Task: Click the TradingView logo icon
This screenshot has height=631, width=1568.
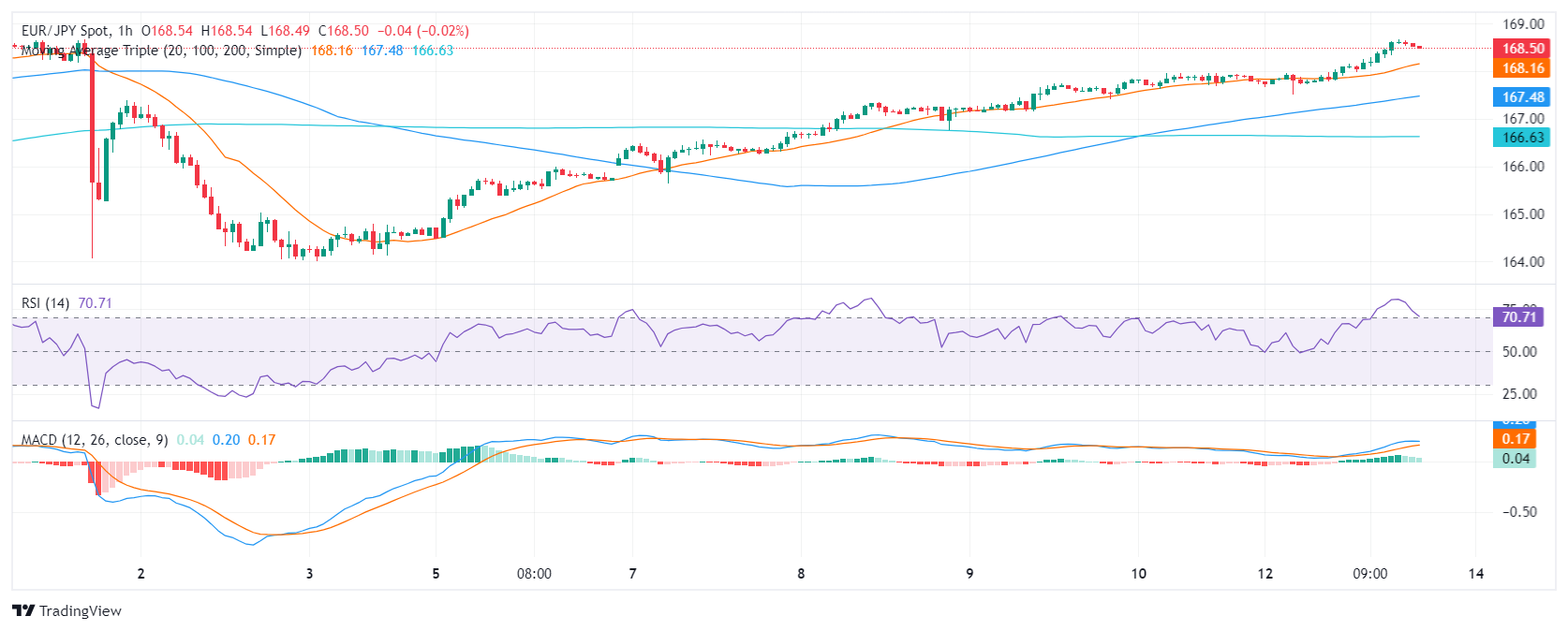Action: [23, 610]
